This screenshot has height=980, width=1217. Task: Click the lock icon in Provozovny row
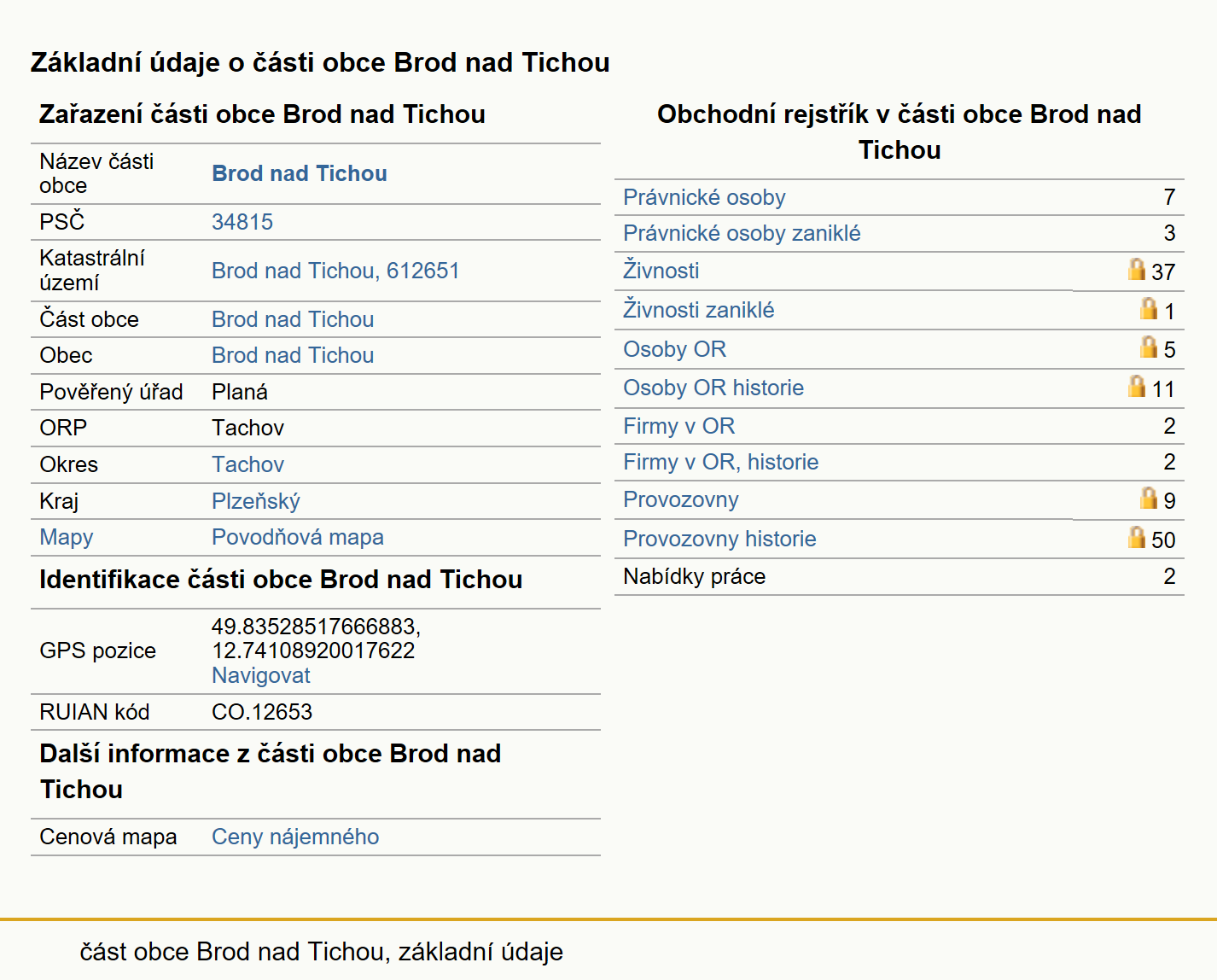1149,498
